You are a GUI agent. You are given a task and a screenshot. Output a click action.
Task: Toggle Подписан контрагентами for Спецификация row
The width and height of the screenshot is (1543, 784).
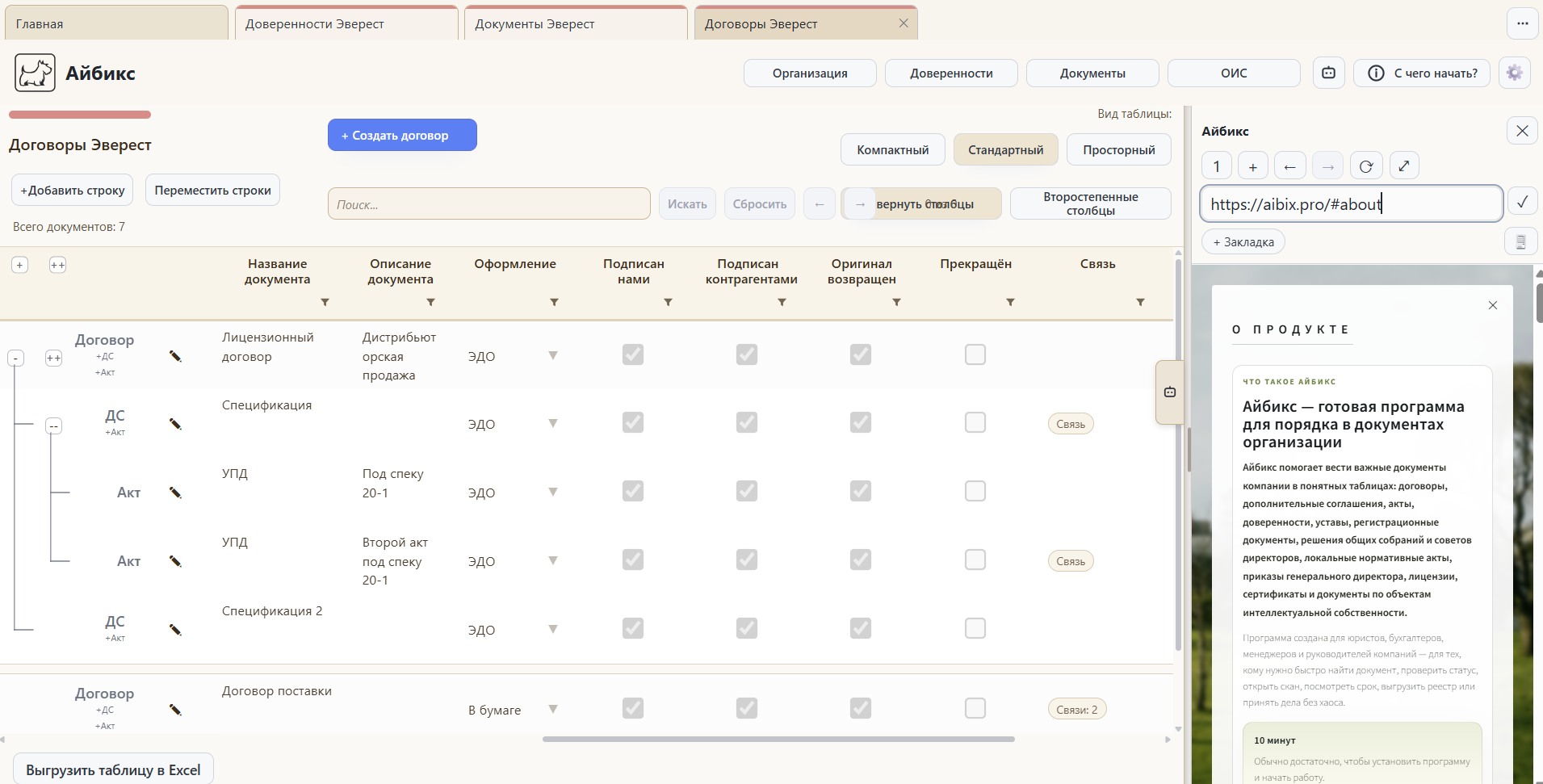747,422
